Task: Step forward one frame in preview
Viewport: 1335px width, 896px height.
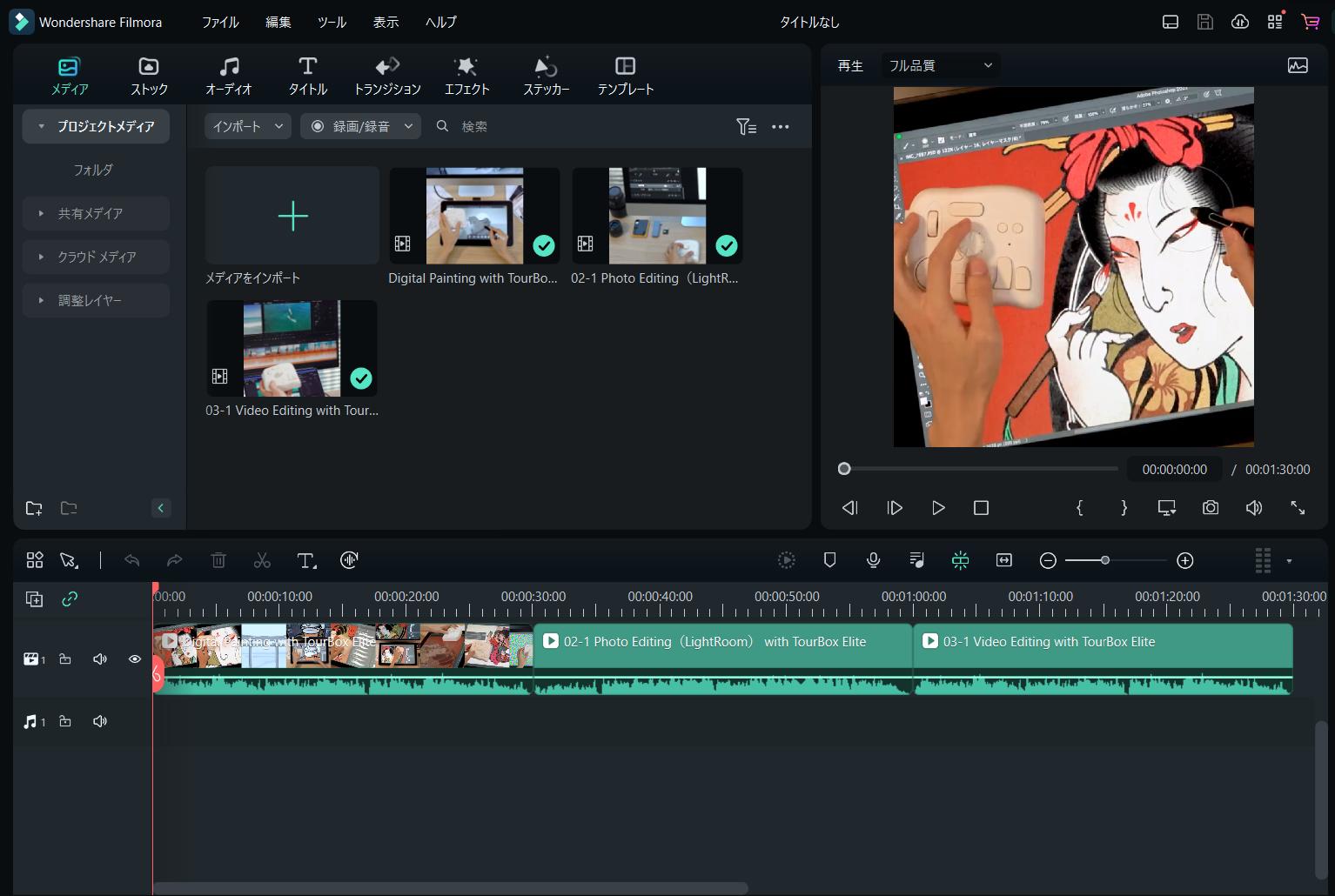Action: [895, 508]
